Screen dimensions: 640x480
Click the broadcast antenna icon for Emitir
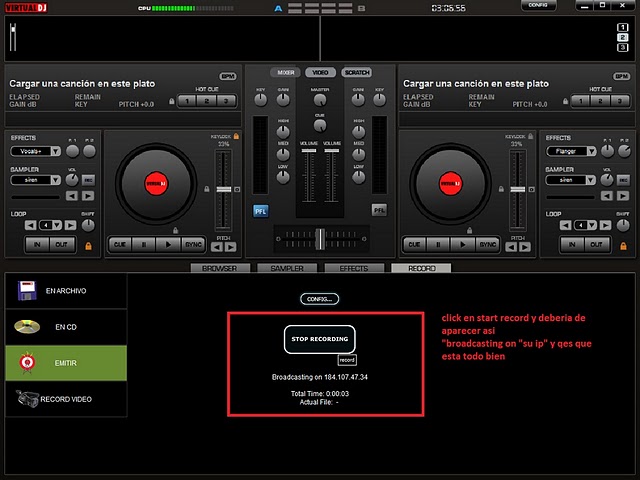click(x=27, y=362)
